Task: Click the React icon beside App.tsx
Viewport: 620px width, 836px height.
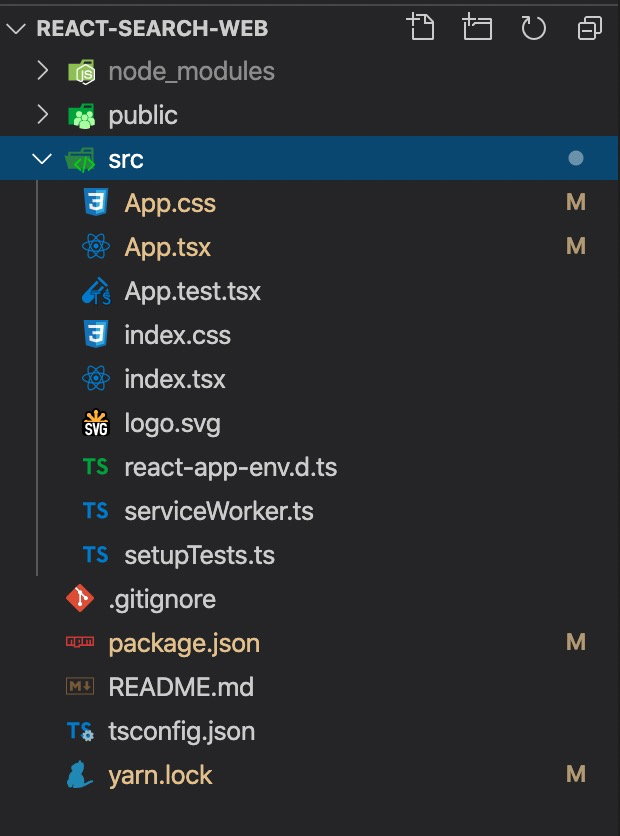Action: (x=96, y=246)
